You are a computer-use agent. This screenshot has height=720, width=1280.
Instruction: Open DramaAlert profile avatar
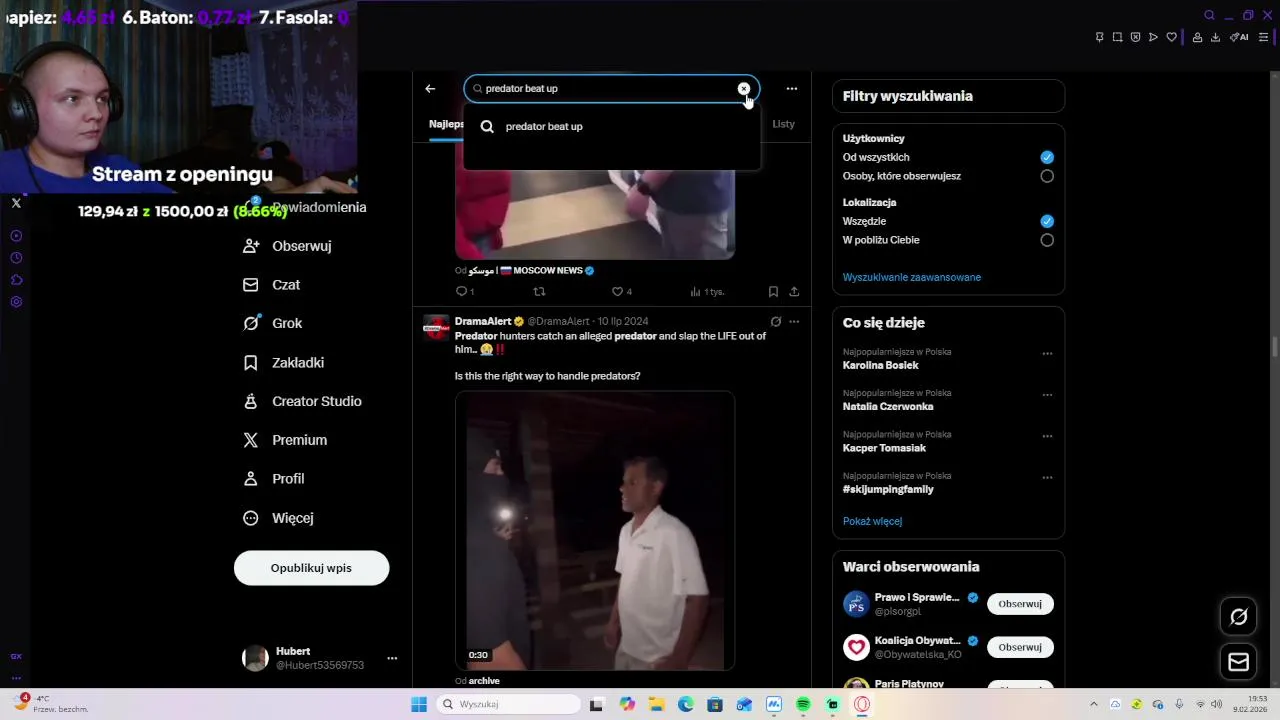(436, 328)
